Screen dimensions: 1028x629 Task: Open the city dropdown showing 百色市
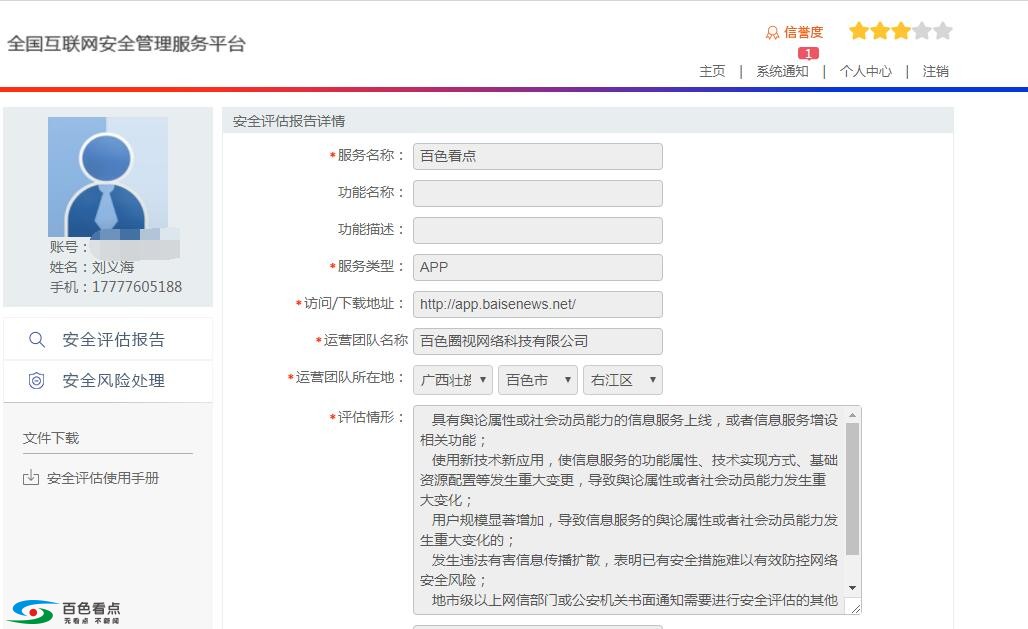(x=538, y=380)
